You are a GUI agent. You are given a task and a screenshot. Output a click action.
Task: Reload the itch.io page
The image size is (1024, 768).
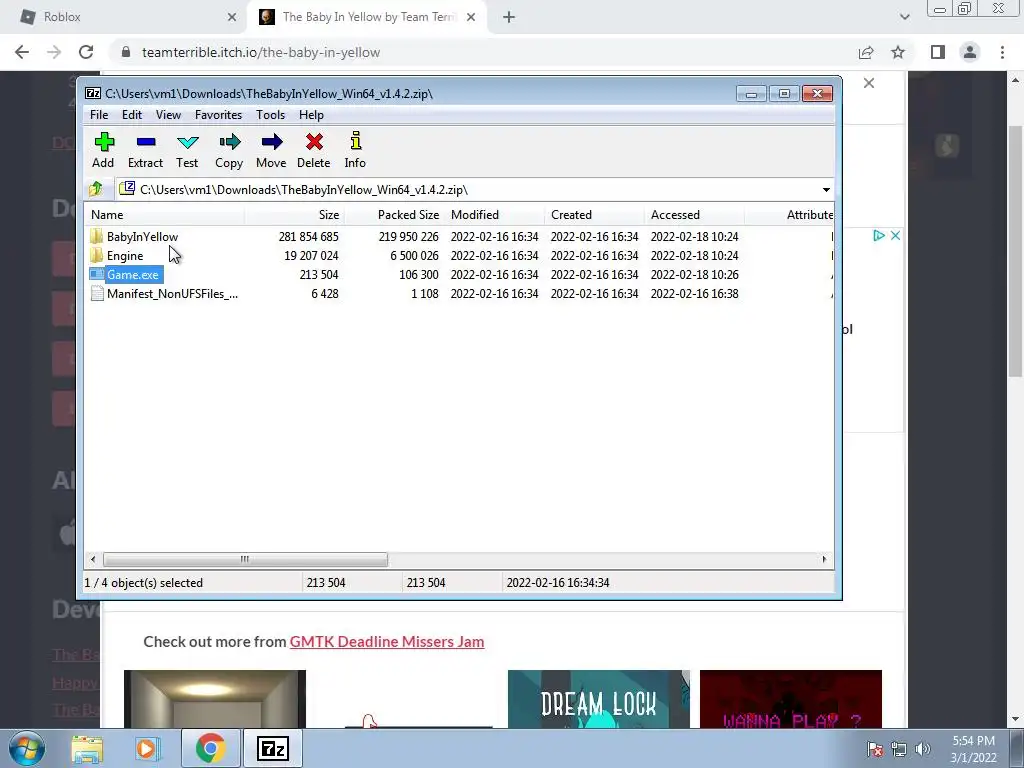click(x=86, y=52)
